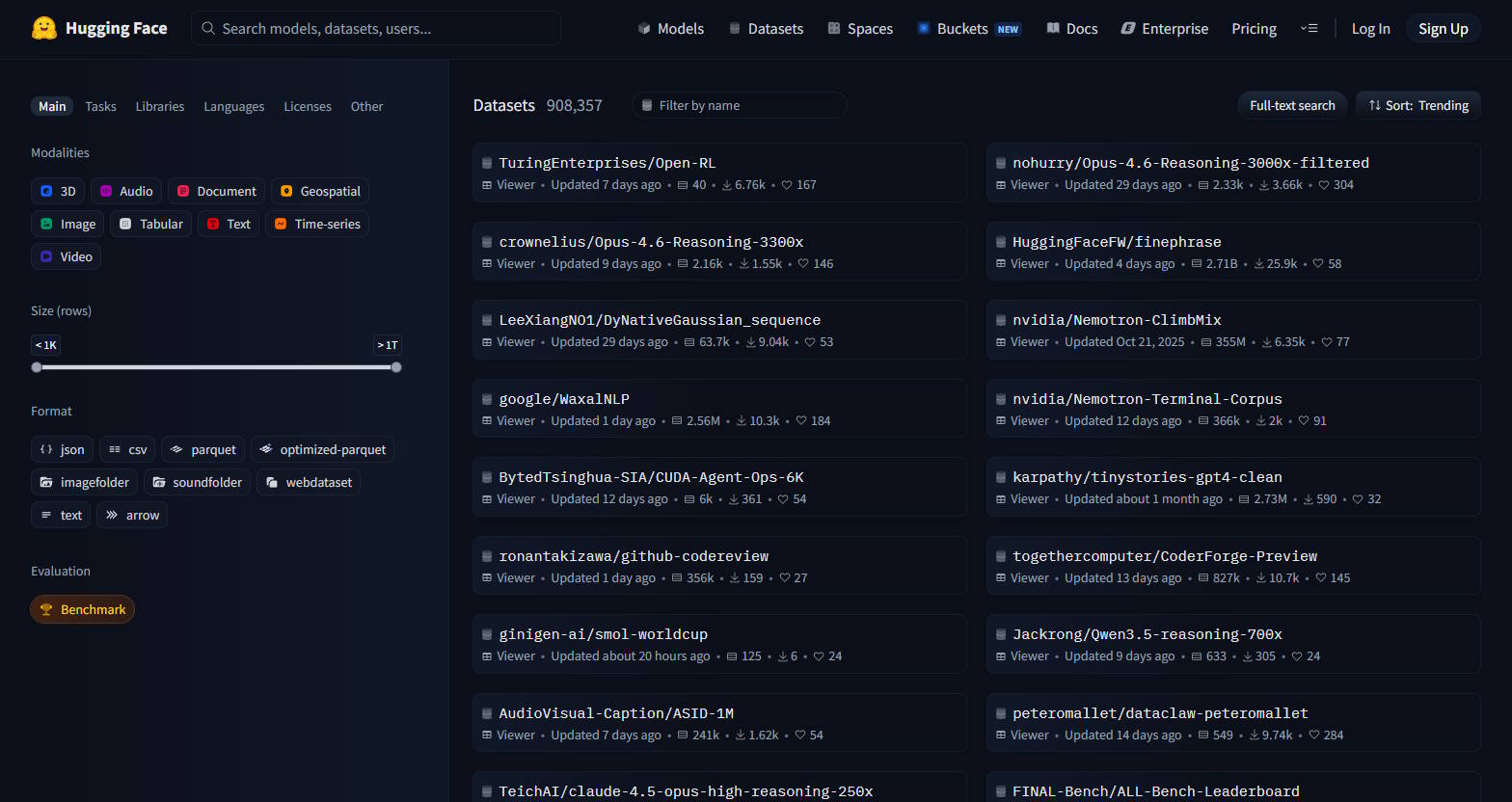
Task: Click the json braces icon
Action: 46,449
